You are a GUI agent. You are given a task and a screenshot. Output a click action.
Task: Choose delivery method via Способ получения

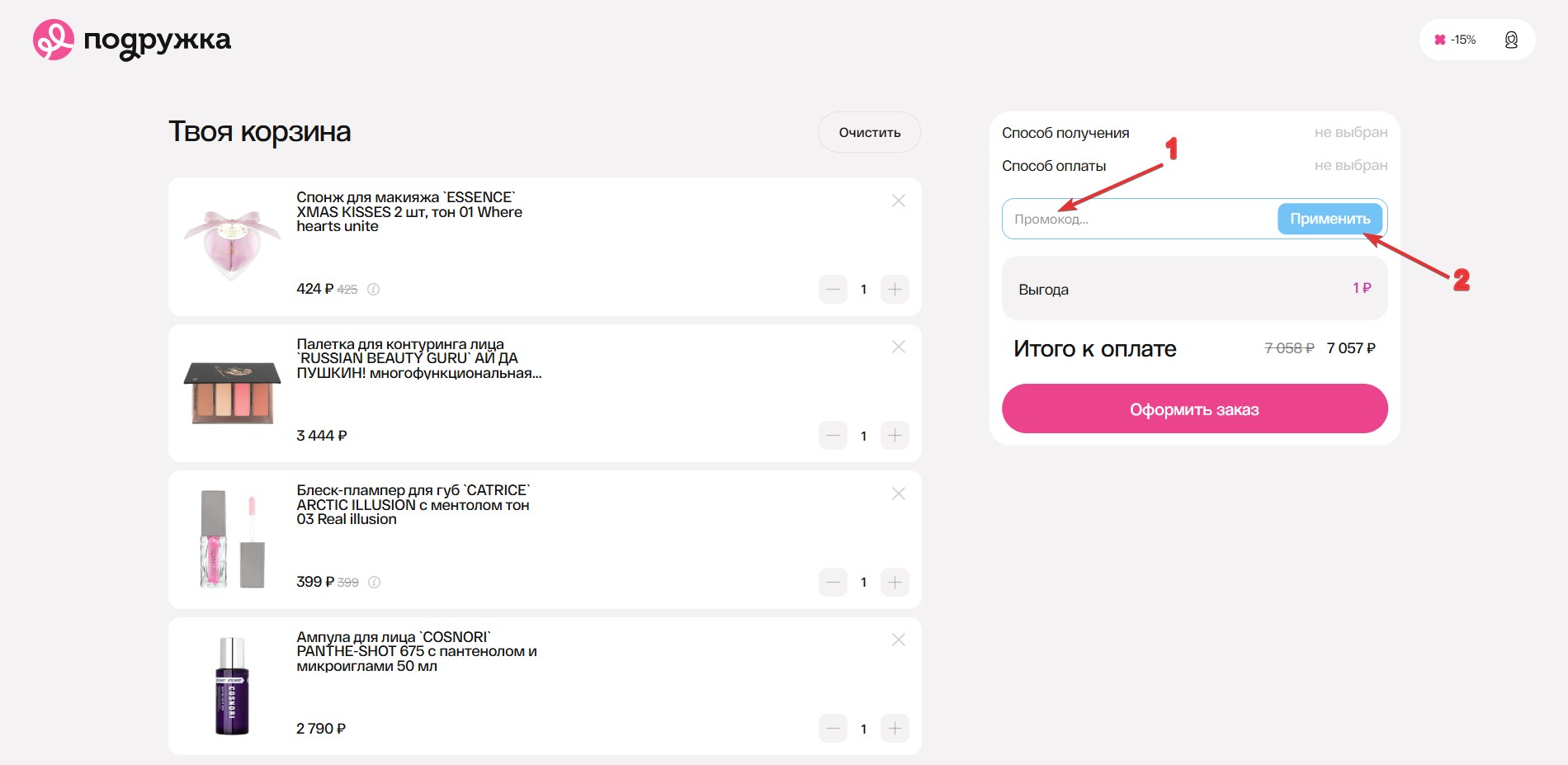coord(1194,133)
